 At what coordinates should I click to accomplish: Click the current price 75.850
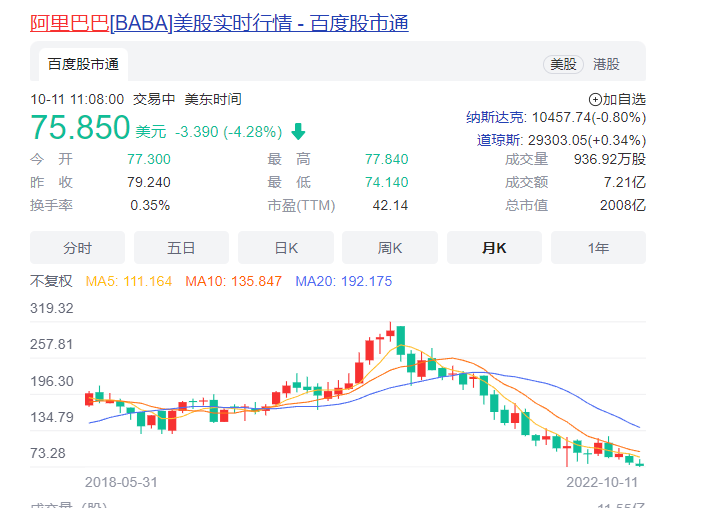pyautogui.click(x=80, y=127)
